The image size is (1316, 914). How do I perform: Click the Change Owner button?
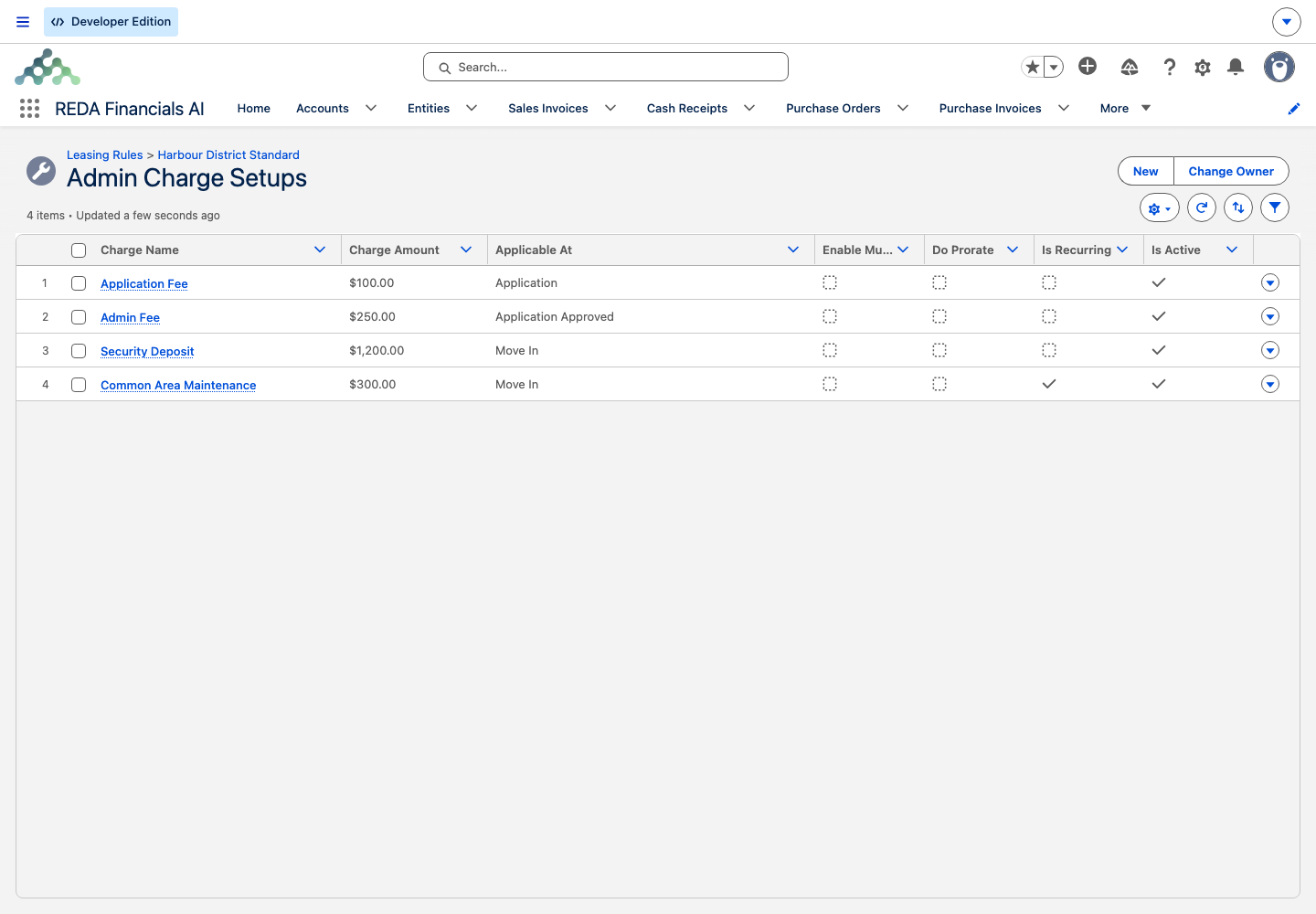tap(1231, 171)
